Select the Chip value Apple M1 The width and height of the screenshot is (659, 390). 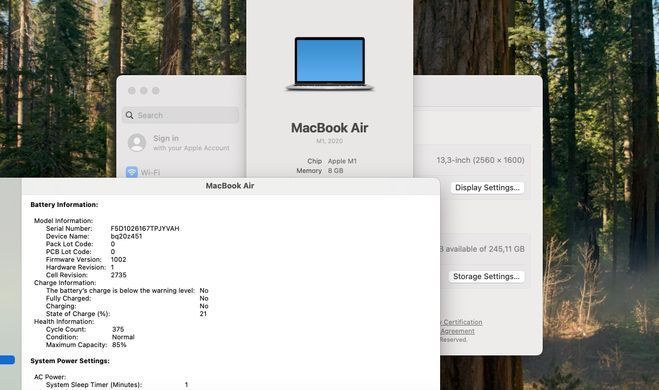(342, 161)
